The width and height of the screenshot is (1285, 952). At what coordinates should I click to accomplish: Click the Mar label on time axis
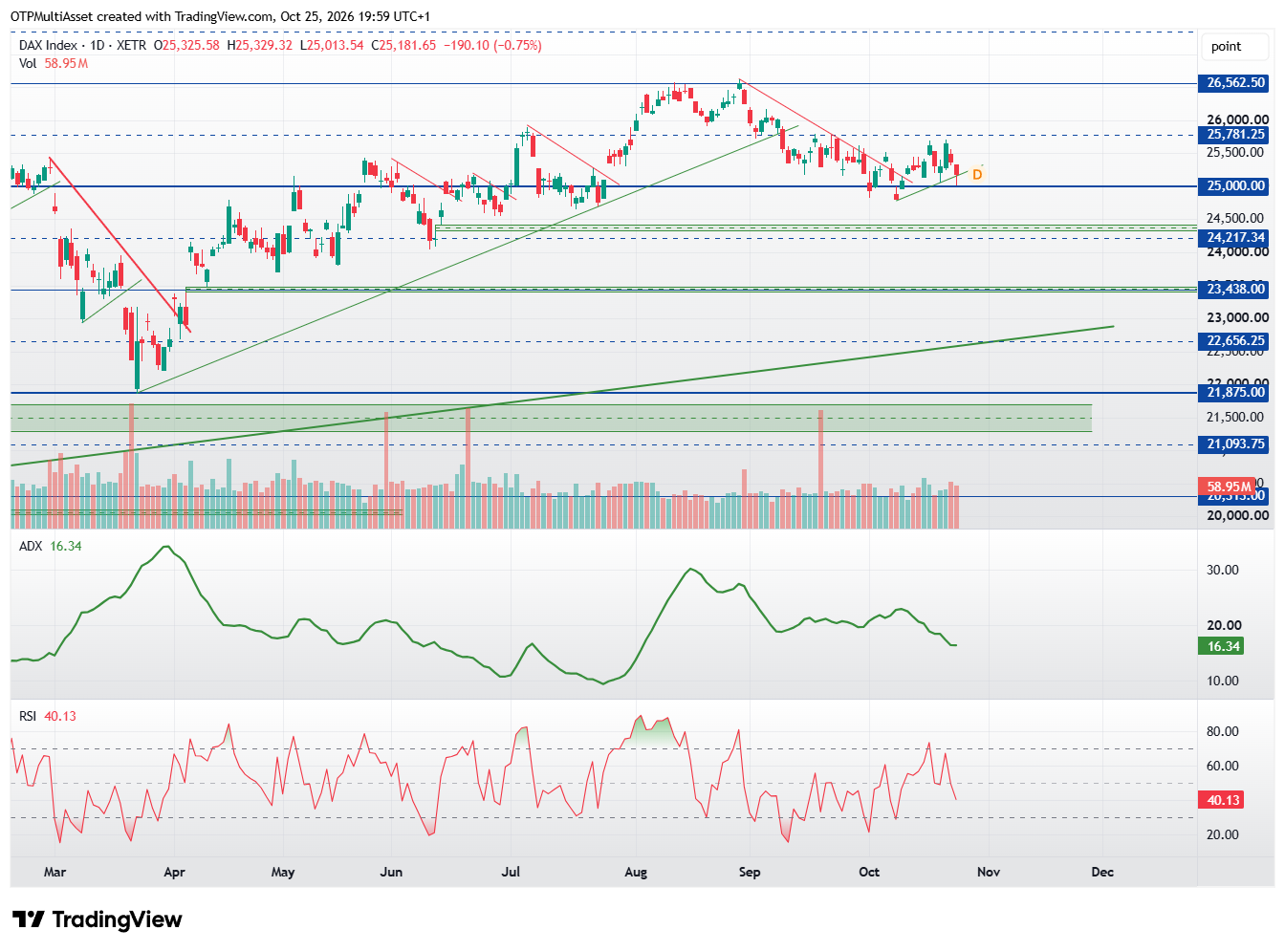click(x=55, y=872)
